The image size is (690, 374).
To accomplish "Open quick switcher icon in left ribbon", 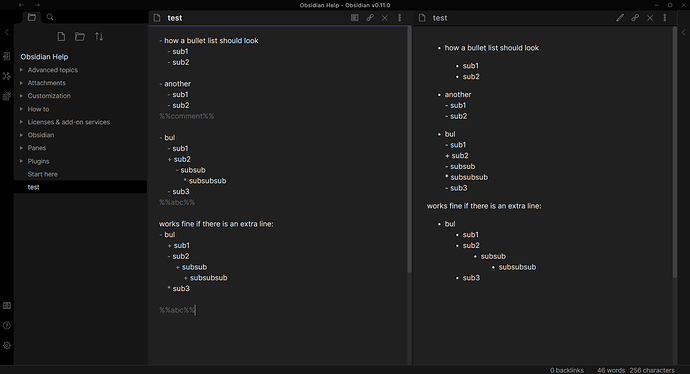I will 7,56.
